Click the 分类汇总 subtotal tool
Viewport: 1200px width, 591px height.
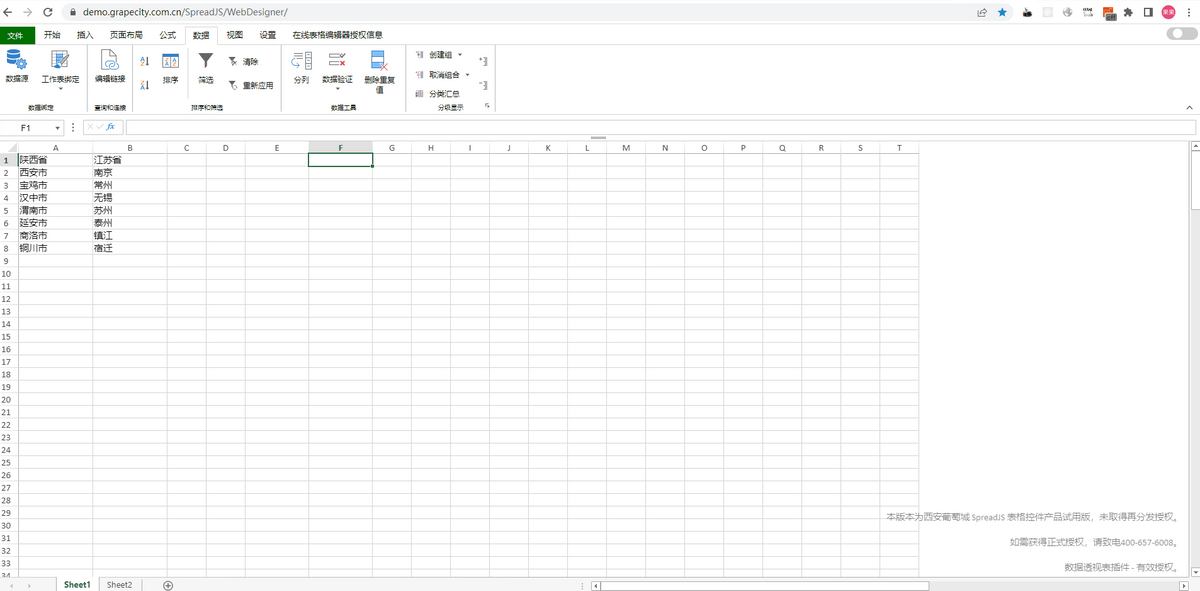tap(438, 93)
